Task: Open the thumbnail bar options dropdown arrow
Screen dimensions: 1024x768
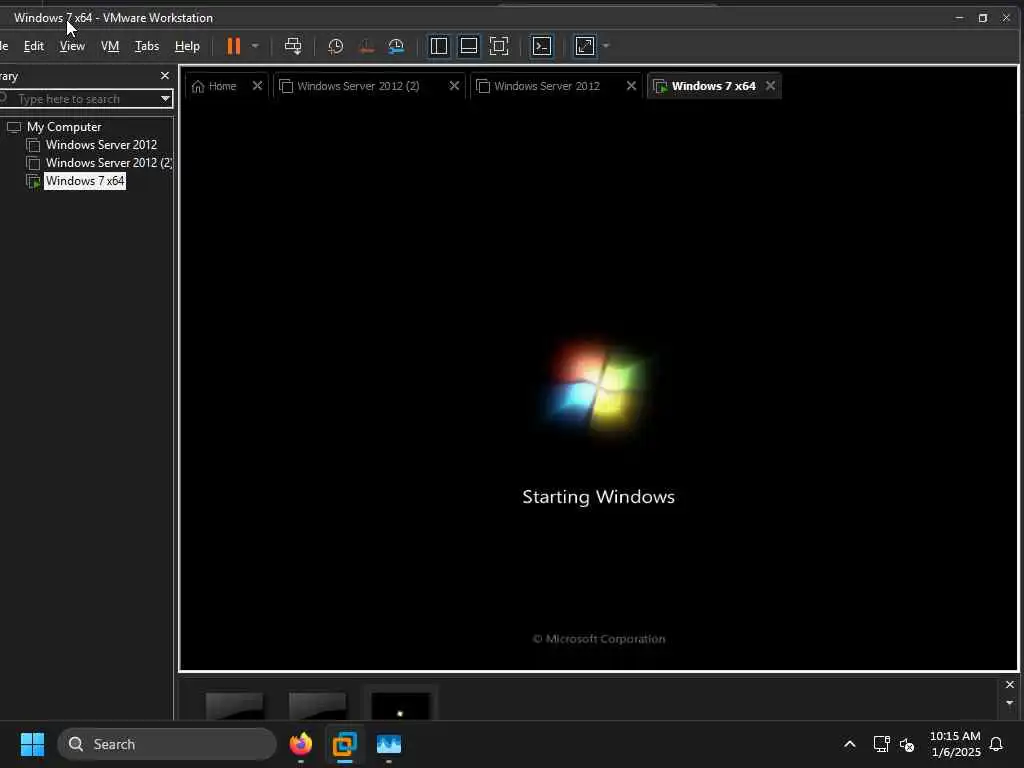Action: click(x=1010, y=703)
